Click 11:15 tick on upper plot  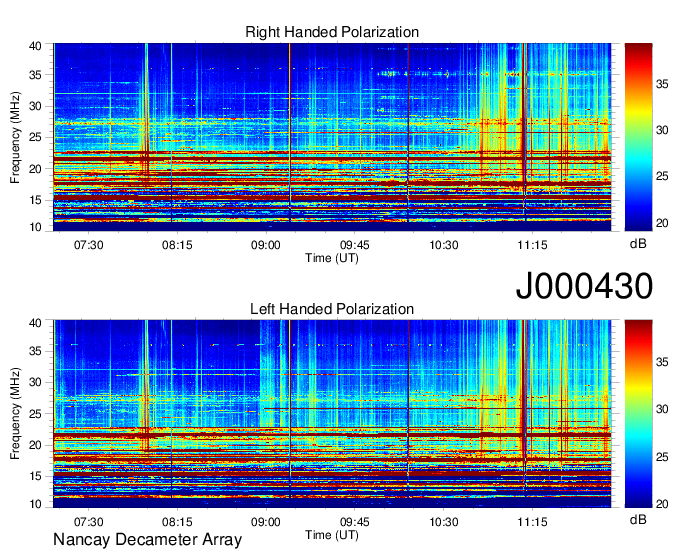pos(532,245)
